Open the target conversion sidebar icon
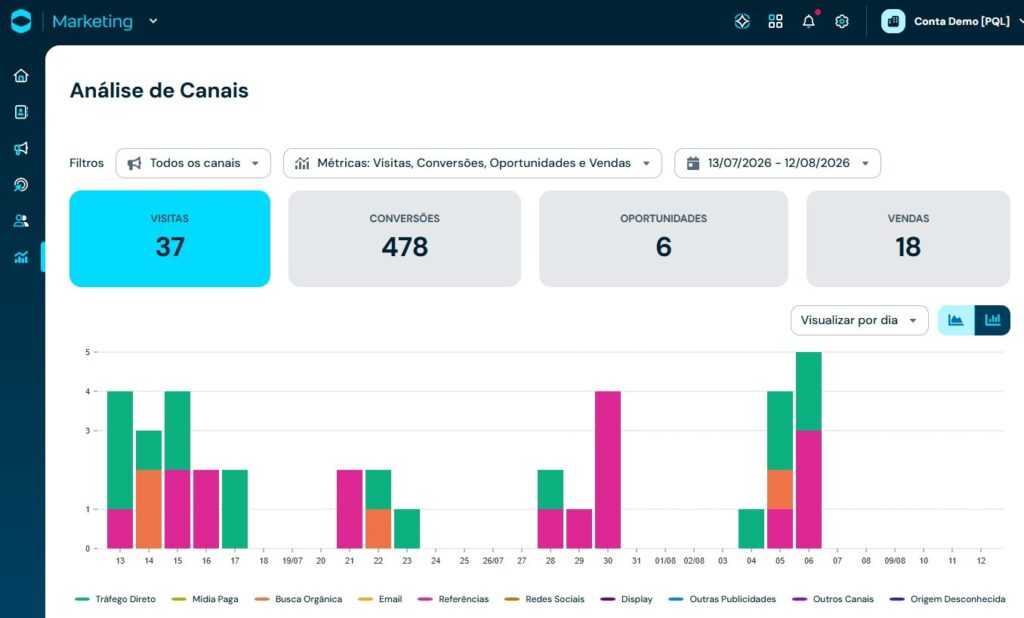Screen dimensions: 1024x618 point(21,185)
